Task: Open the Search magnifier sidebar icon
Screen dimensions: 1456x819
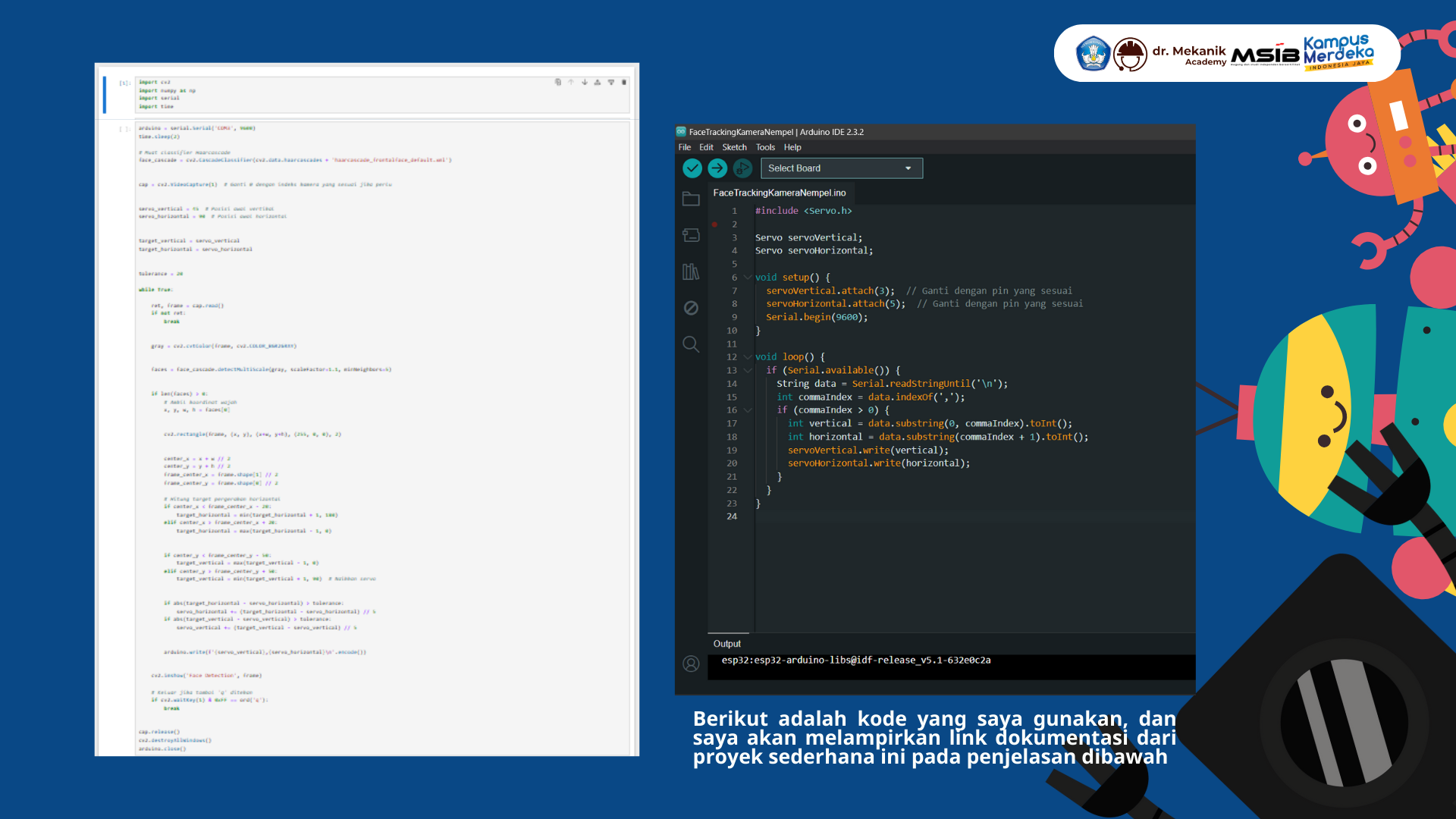Action: click(691, 344)
